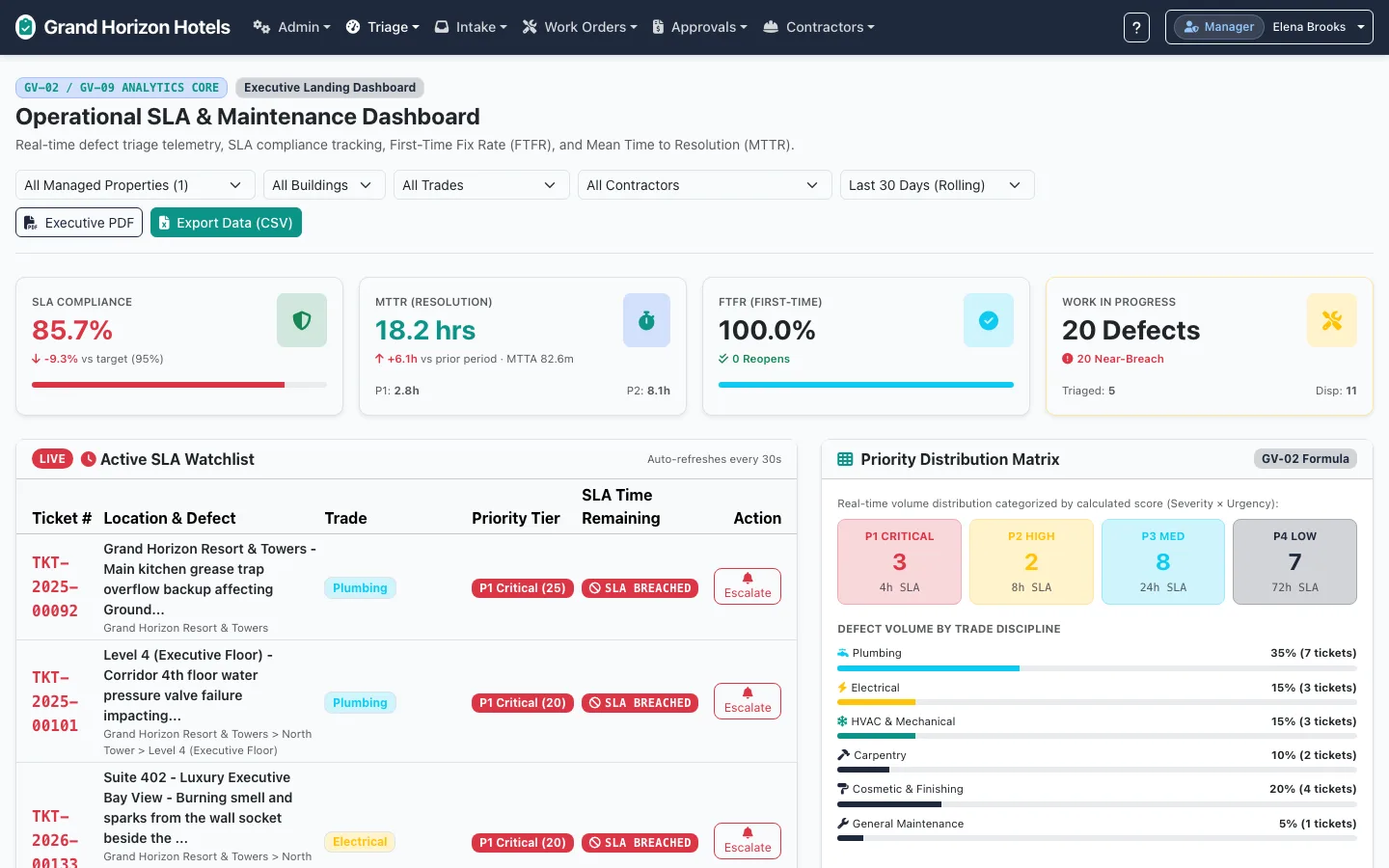The width and height of the screenshot is (1389, 868).
Task: Click the Plumbing faucet icon in trade list
Action: click(x=843, y=653)
